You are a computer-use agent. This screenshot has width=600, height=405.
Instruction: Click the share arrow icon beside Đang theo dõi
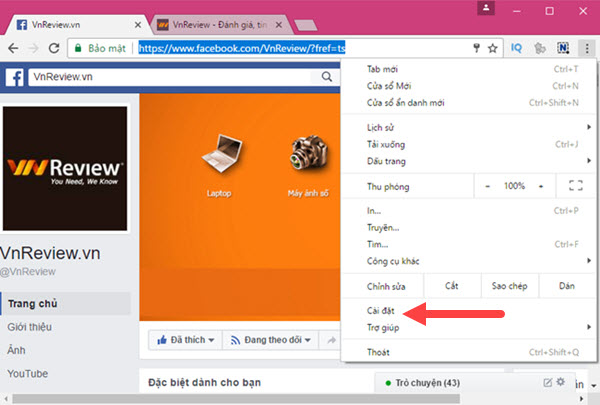pyautogui.click(x=331, y=340)
